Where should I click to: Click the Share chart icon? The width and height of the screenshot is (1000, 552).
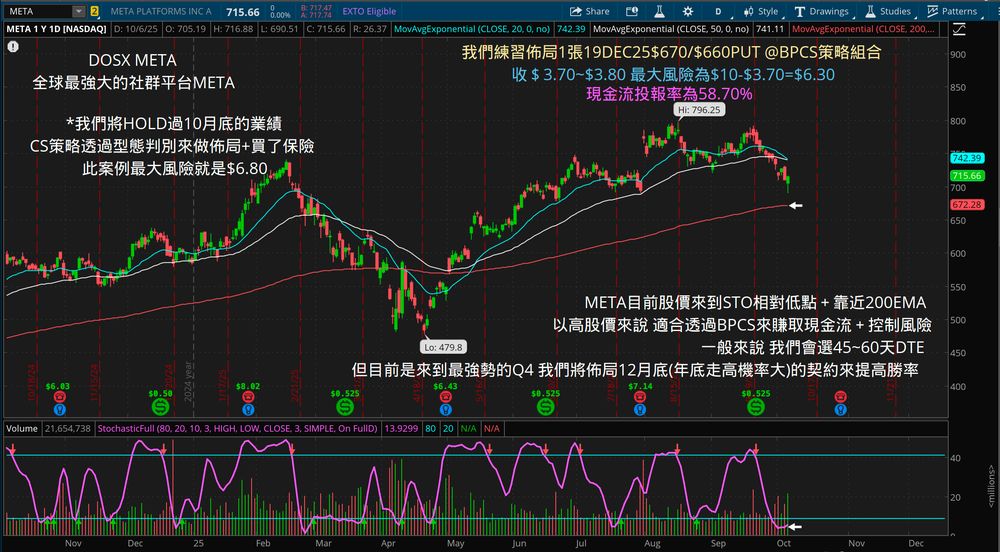(589, 11)
